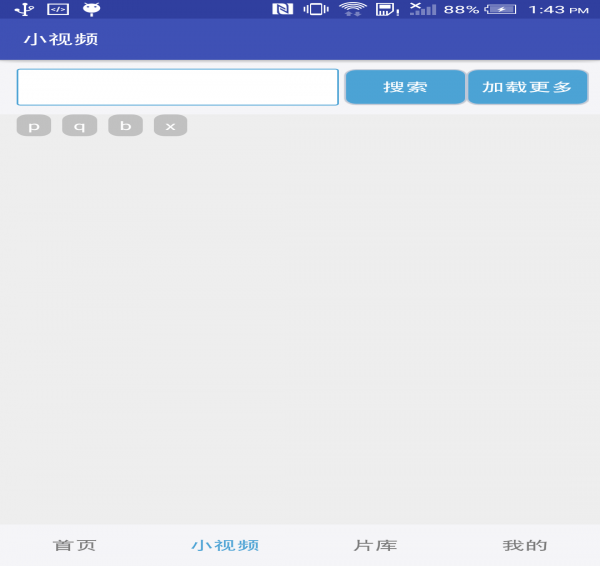The image size is (600, 566).
Task: Select the 'x' keyword tag
Action: pos(171,126)
